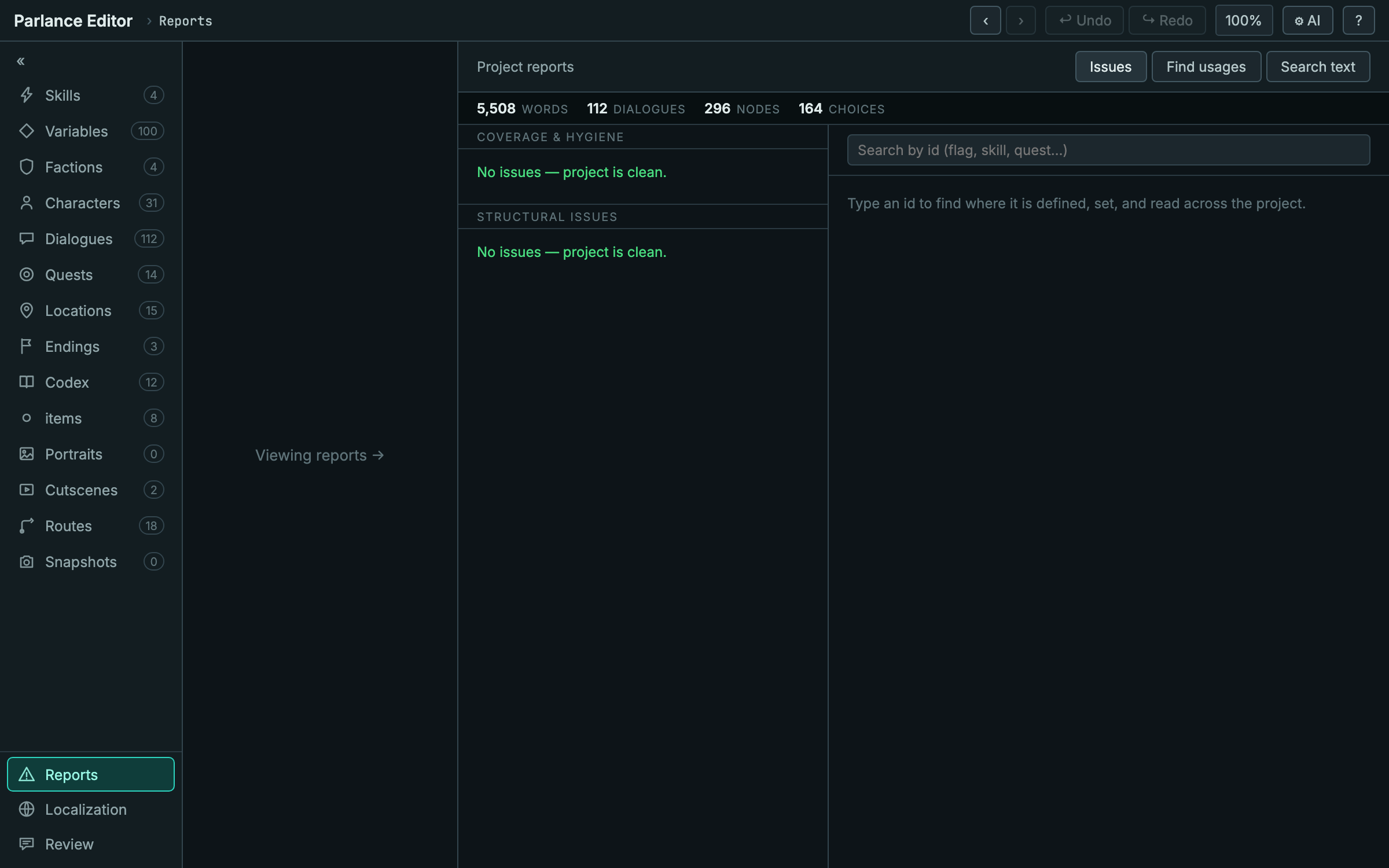Click the Undo button
The image size is (1389, 868).
click(1085, 21)
